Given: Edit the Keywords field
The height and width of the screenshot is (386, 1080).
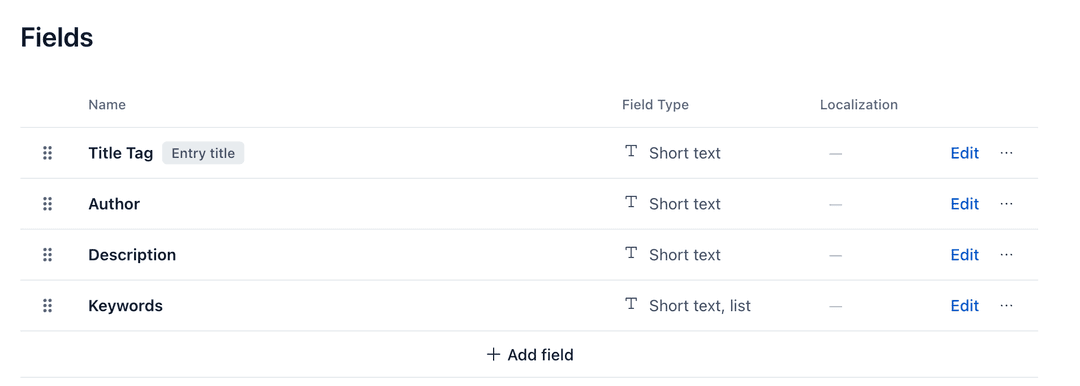Looking at the screenshot, I should point(964,306).
